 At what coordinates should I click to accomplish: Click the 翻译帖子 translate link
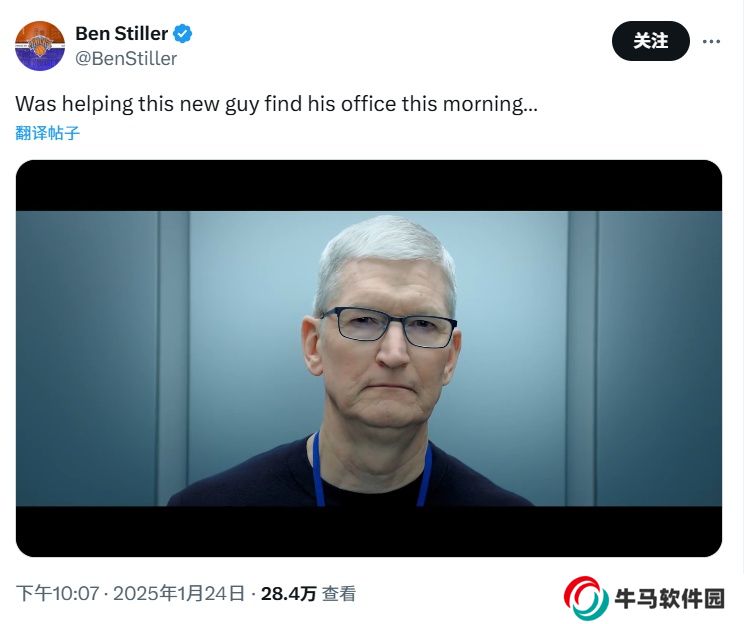click(47, 133)
